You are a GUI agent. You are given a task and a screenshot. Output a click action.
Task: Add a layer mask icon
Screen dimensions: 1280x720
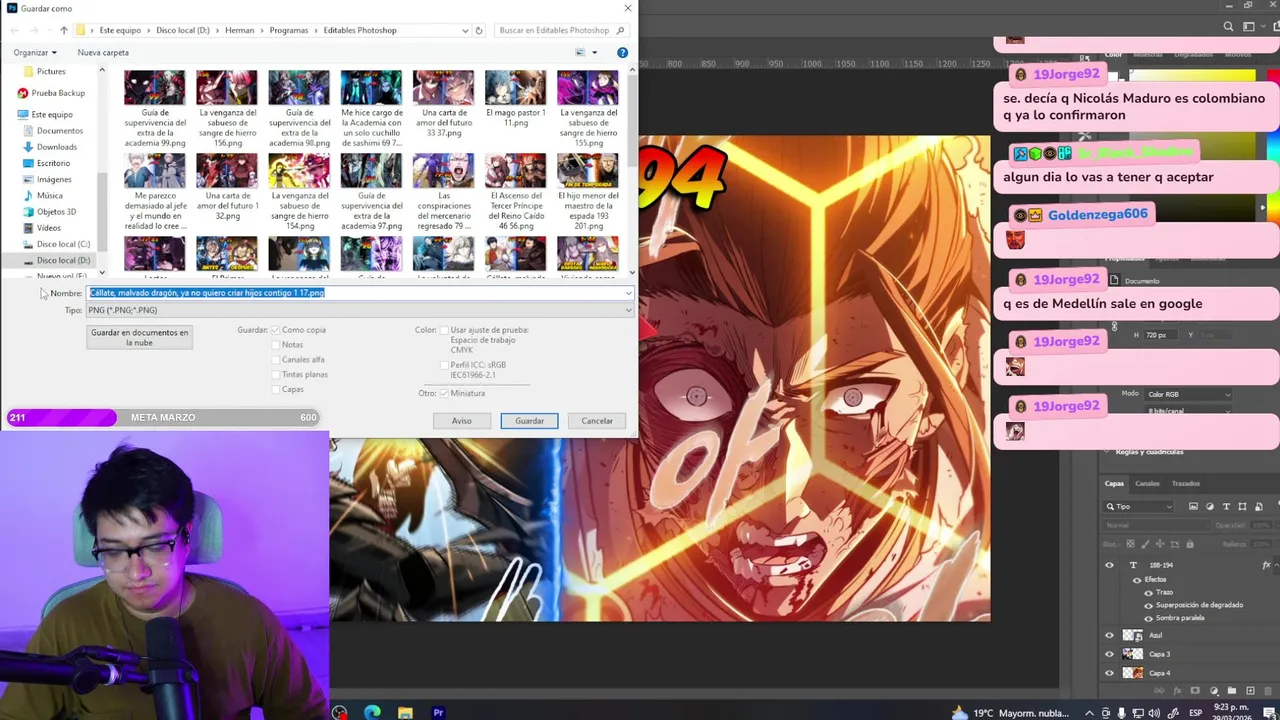1196,691
